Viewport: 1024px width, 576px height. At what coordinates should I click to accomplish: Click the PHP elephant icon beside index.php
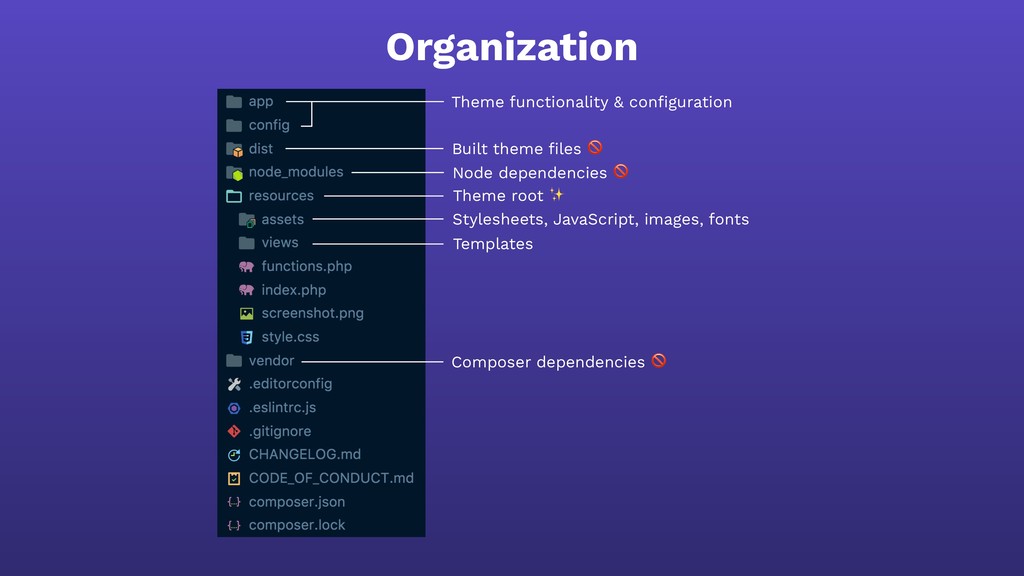coord(246,290)
